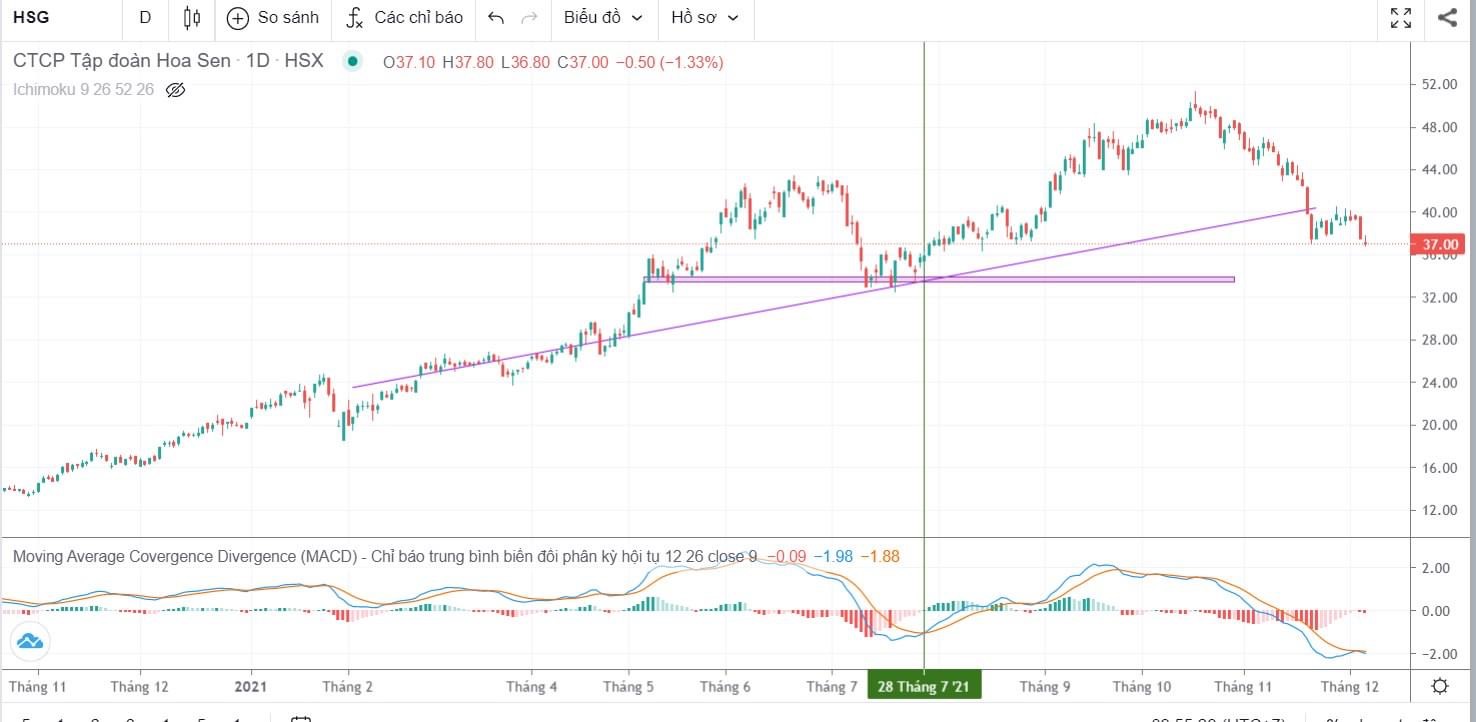This screenshot has width=1476, height=722.
Task: Share the chart via share icon
Action: (x=1447, y=18)
